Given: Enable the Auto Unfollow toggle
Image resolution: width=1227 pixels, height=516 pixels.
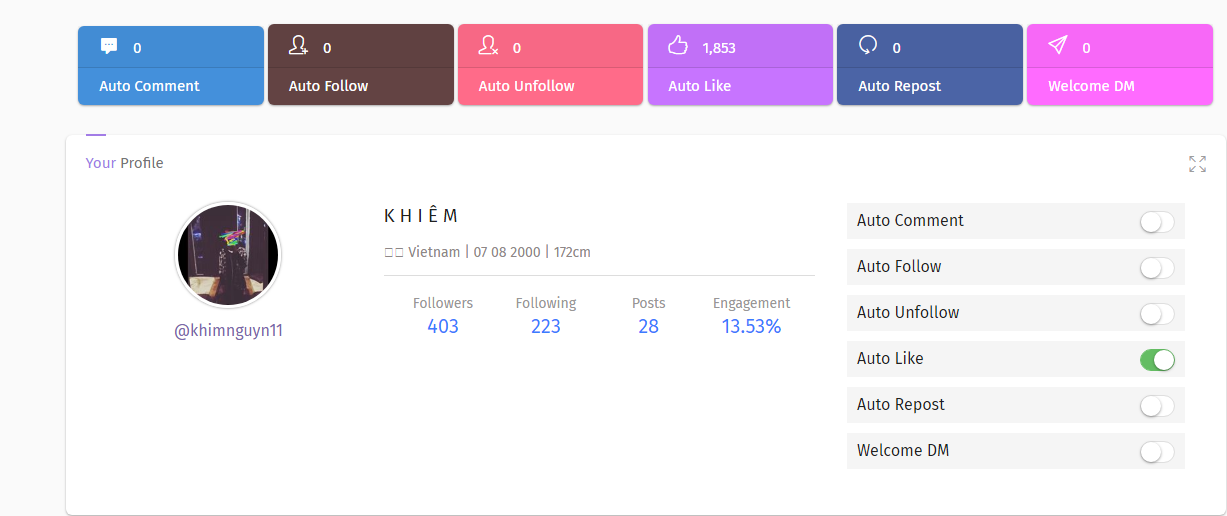Looking at the screenshot, I should [1157, 314].
